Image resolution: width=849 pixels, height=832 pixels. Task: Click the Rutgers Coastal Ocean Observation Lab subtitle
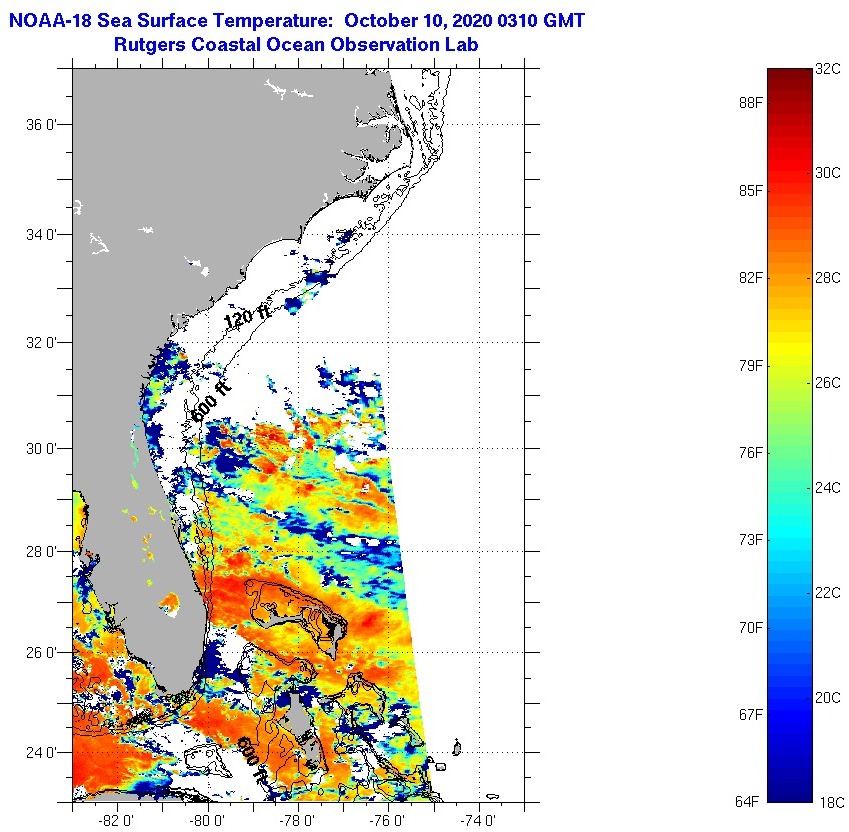click(296, 44)
